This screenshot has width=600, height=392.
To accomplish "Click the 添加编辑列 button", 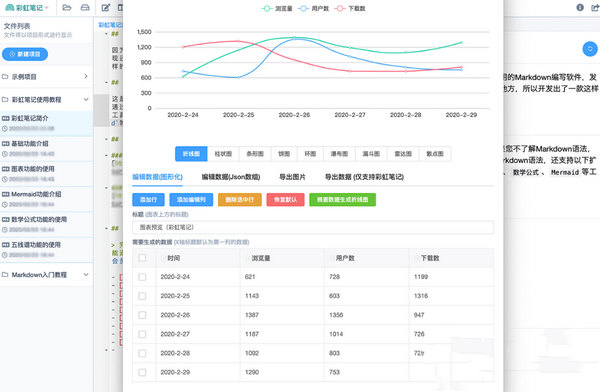I will tap(191, 199).
